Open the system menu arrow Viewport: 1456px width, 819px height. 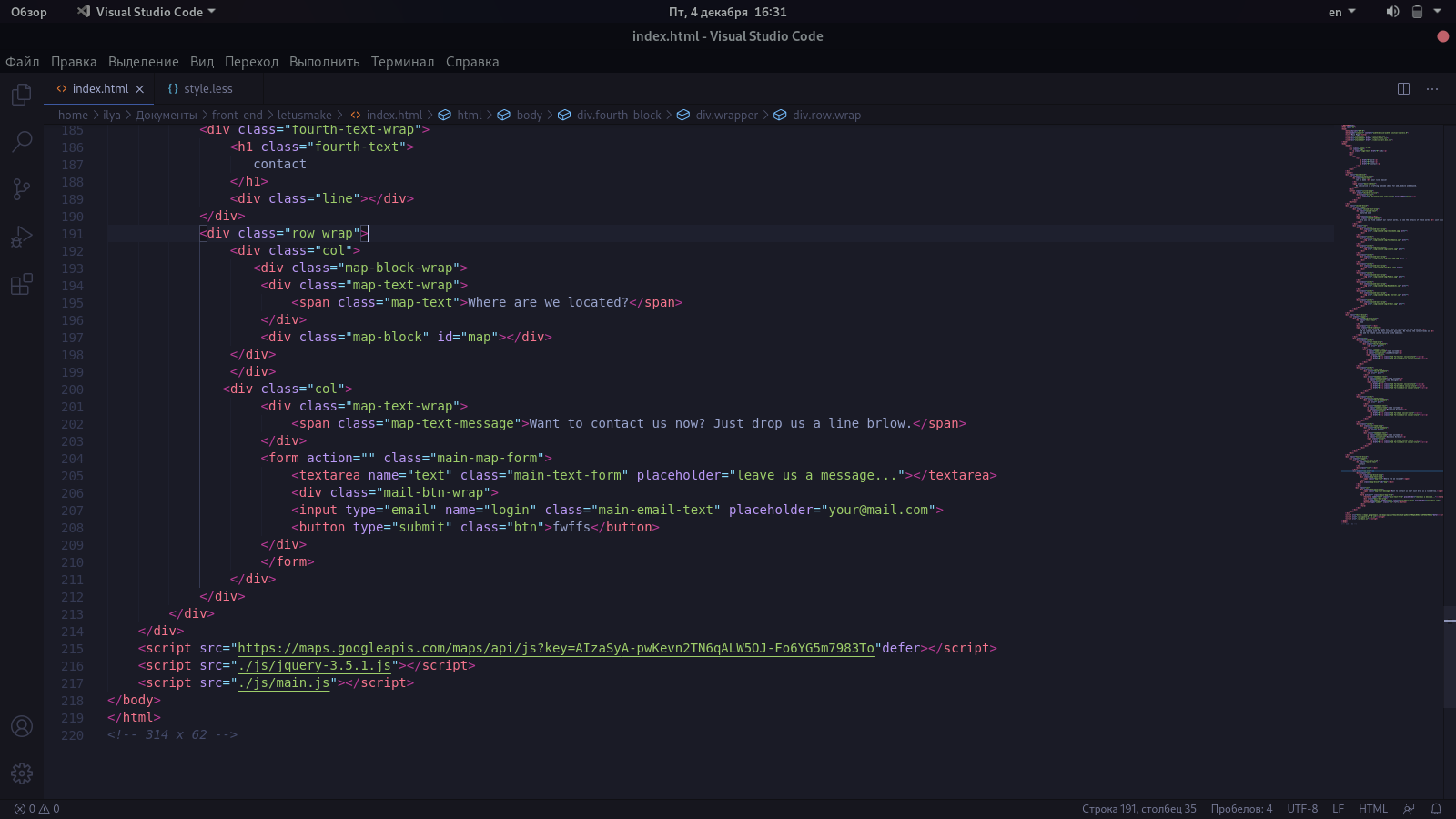coord(1438,12)
